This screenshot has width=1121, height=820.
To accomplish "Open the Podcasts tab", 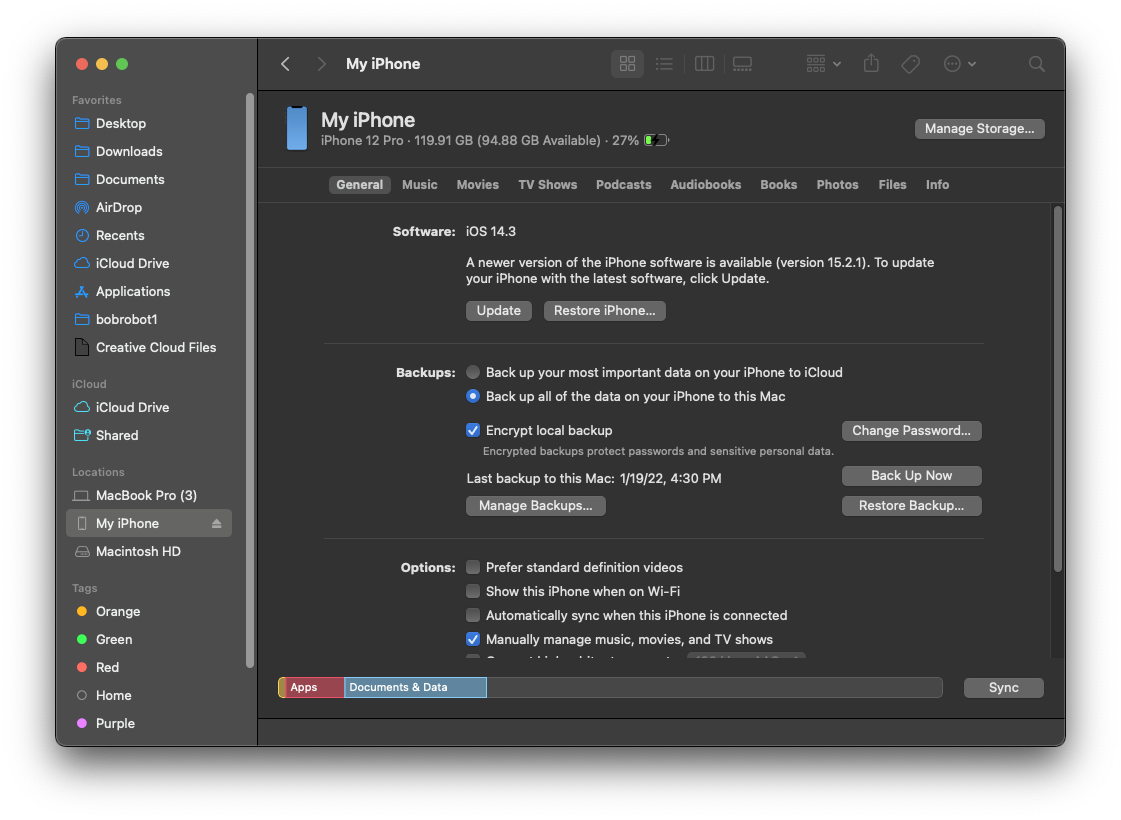I will click(623, 185).
